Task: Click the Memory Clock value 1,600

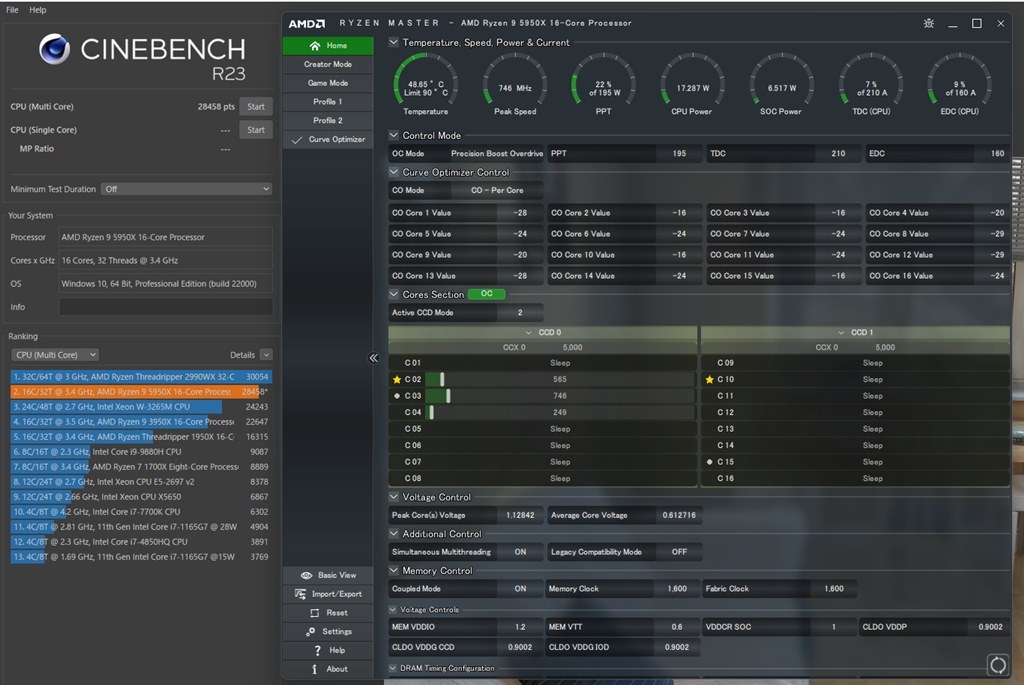Action: (677, 588)
